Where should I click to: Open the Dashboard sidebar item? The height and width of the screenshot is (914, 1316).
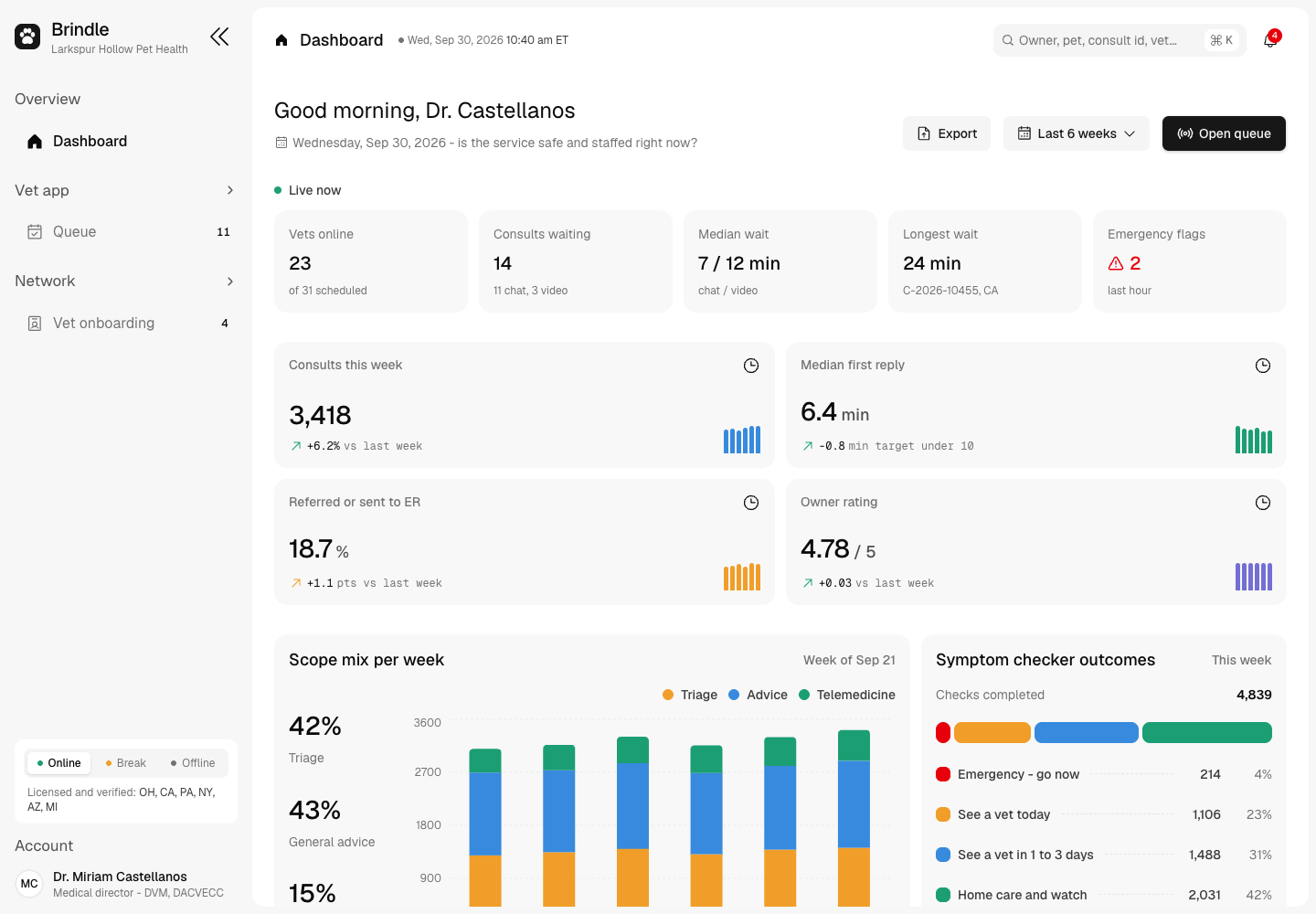pos(126,141)
